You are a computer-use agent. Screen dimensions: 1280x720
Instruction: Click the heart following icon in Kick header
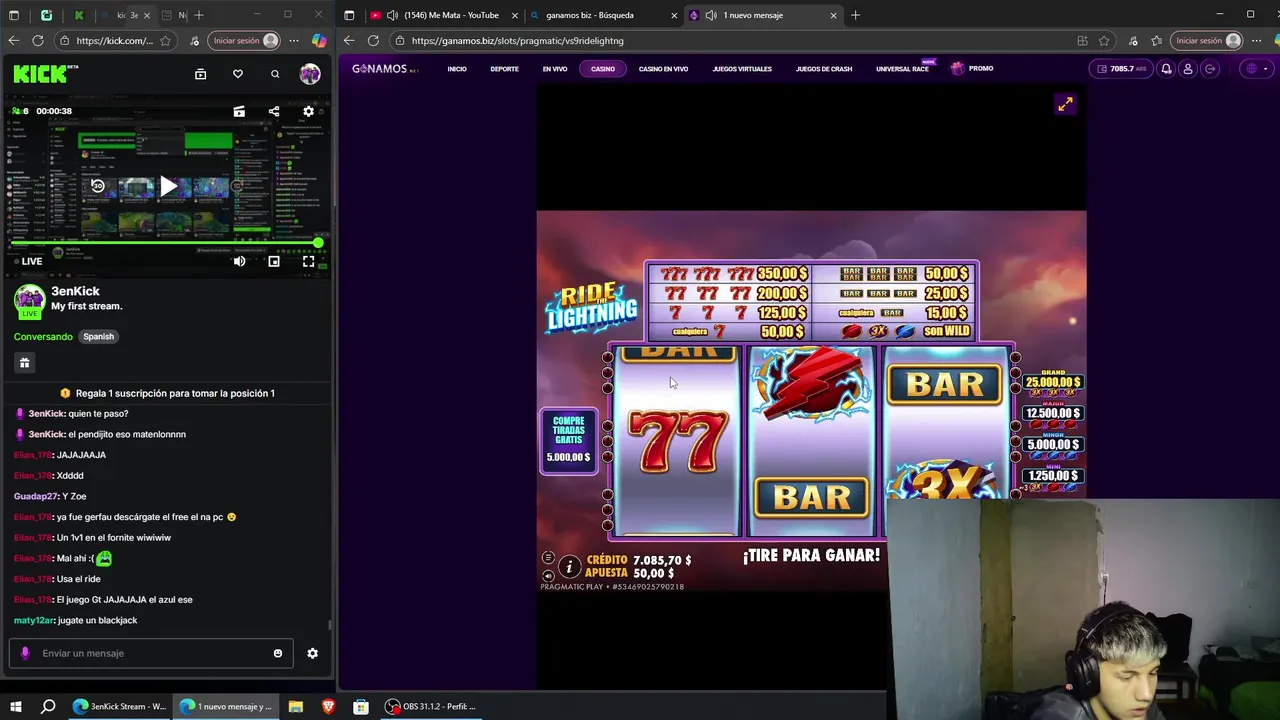(238, 74)
